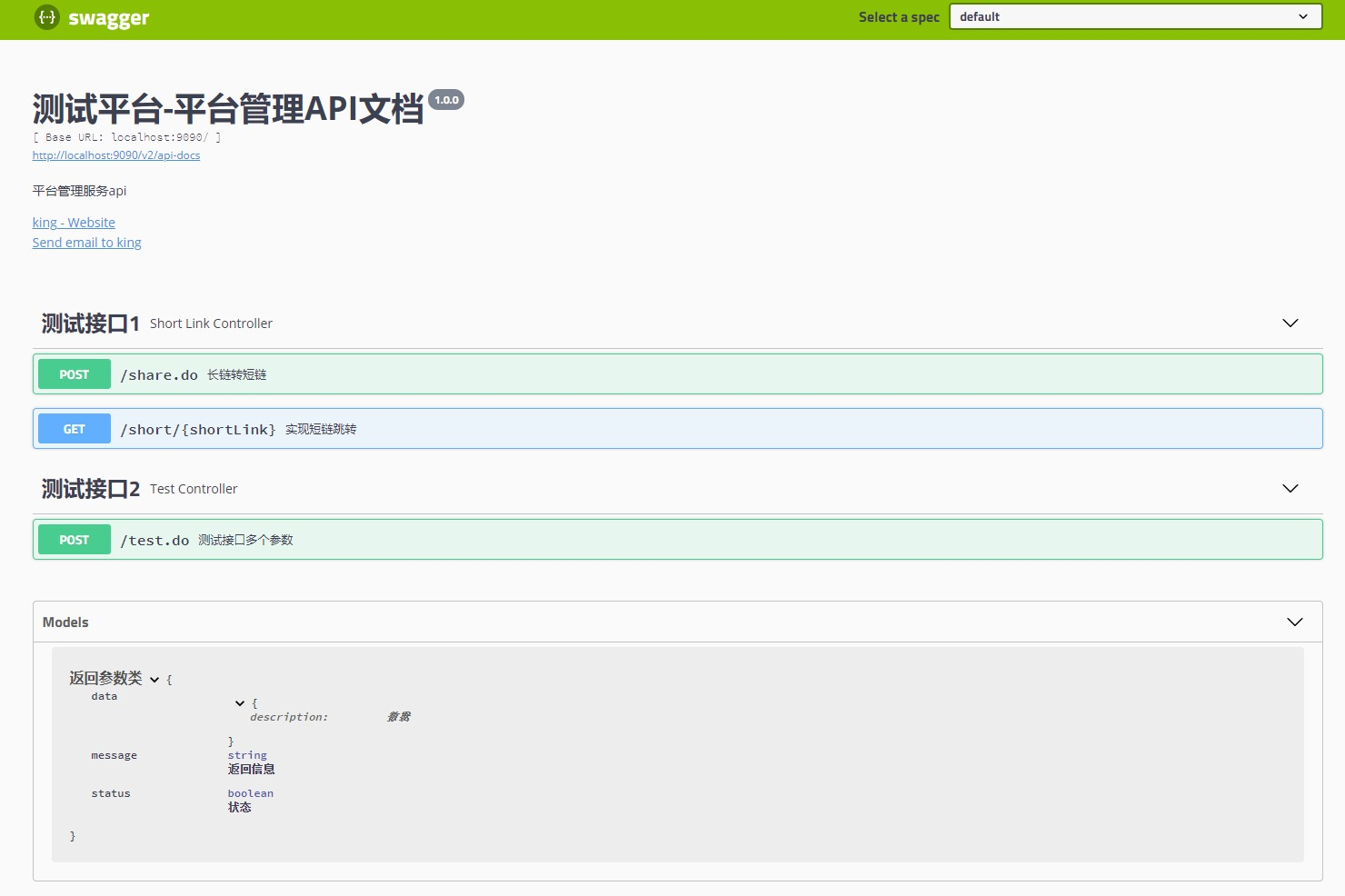
Task: Open the Select a spec dropdown
Action: pos(1134,16)
